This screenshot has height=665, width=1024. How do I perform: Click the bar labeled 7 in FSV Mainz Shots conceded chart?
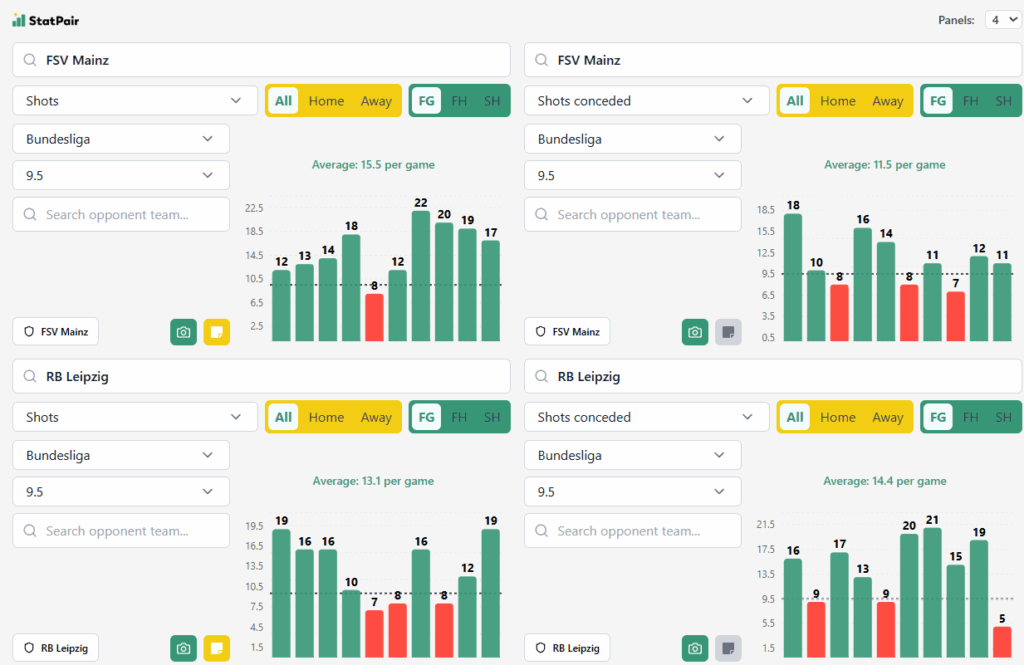coord(955,316)
